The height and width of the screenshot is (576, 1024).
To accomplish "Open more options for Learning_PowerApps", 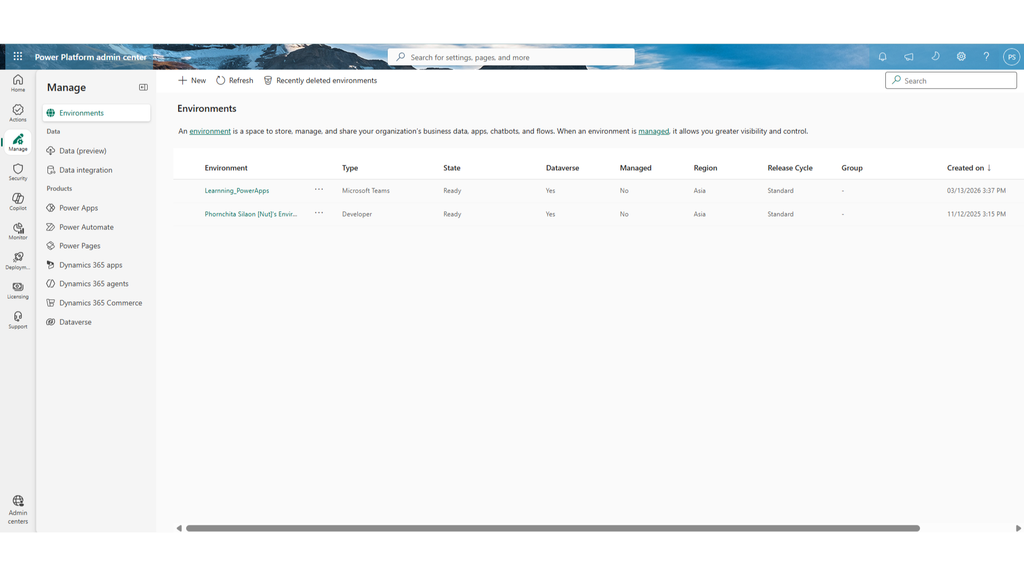I will point(319,189).
